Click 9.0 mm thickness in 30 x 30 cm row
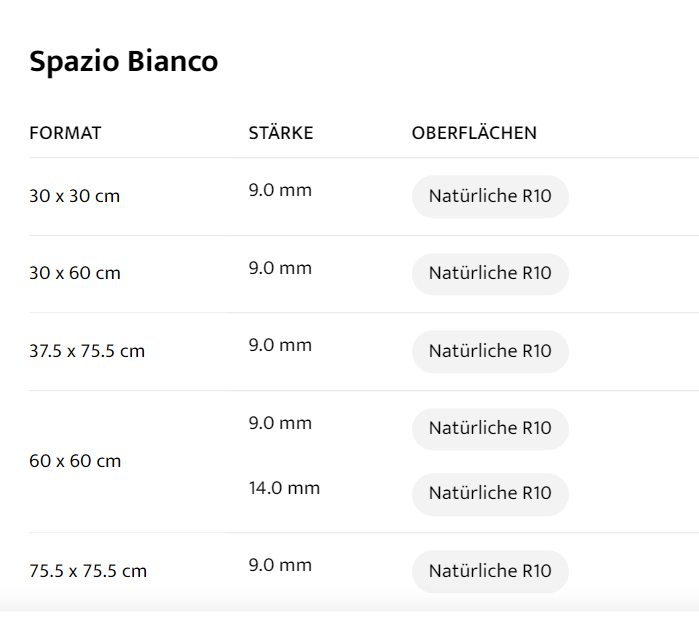This screenshot has height=622, width=699. (280, 190)
